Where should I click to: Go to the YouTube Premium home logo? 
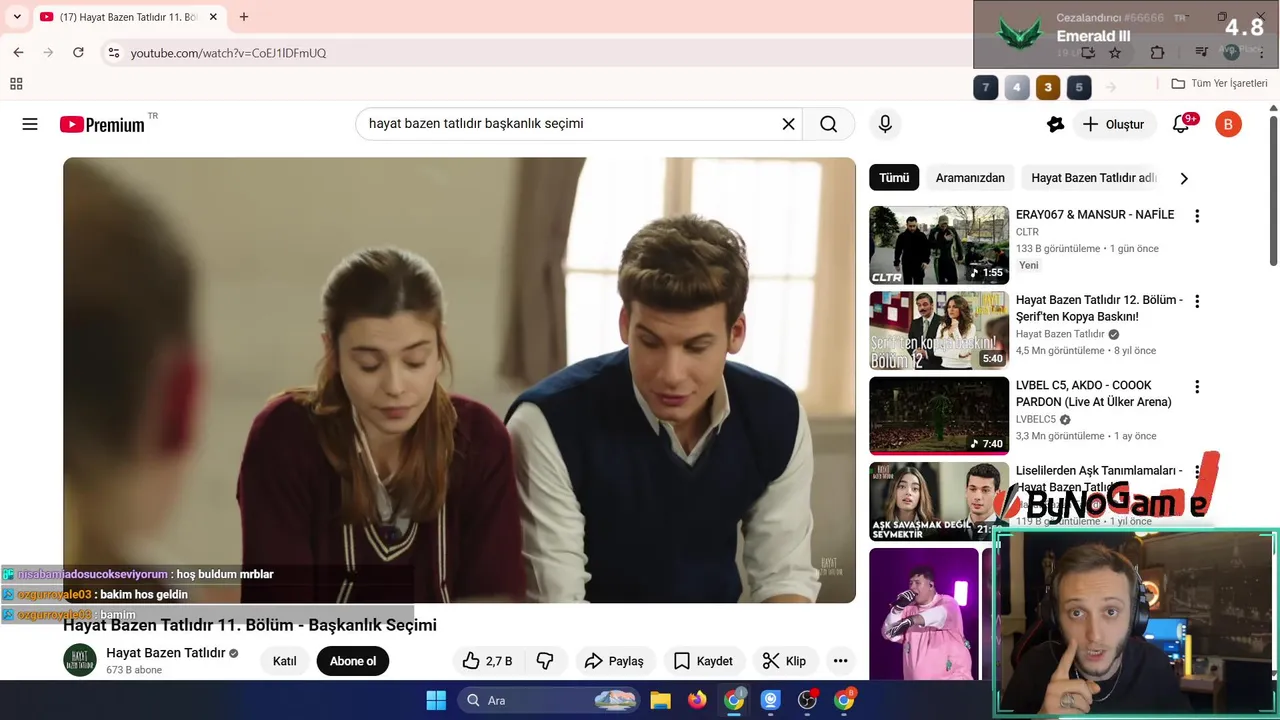[x=102, y=124]
